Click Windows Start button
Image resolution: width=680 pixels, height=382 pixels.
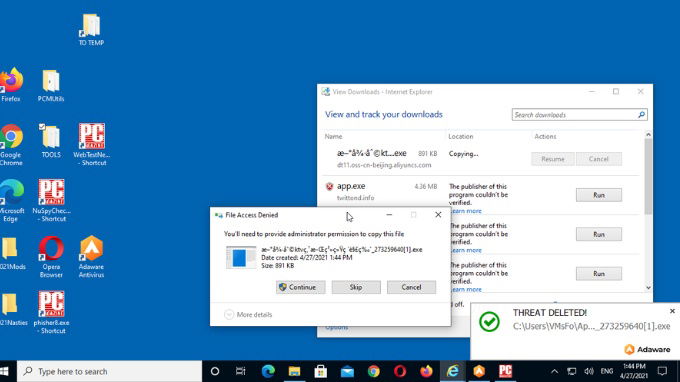(x=5, y=371)
